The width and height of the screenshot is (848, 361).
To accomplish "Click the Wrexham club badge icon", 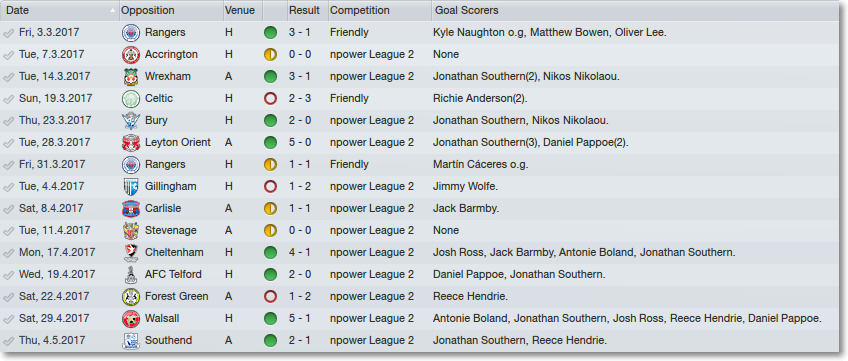I will pos(130,77).
